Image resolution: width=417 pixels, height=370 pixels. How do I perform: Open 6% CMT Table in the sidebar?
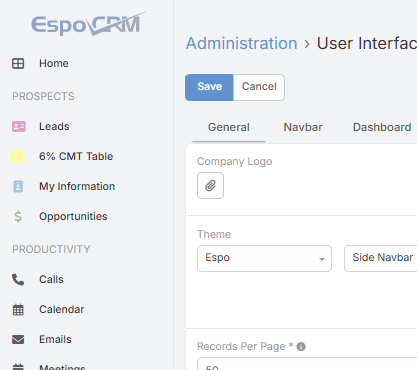(76, 156)
